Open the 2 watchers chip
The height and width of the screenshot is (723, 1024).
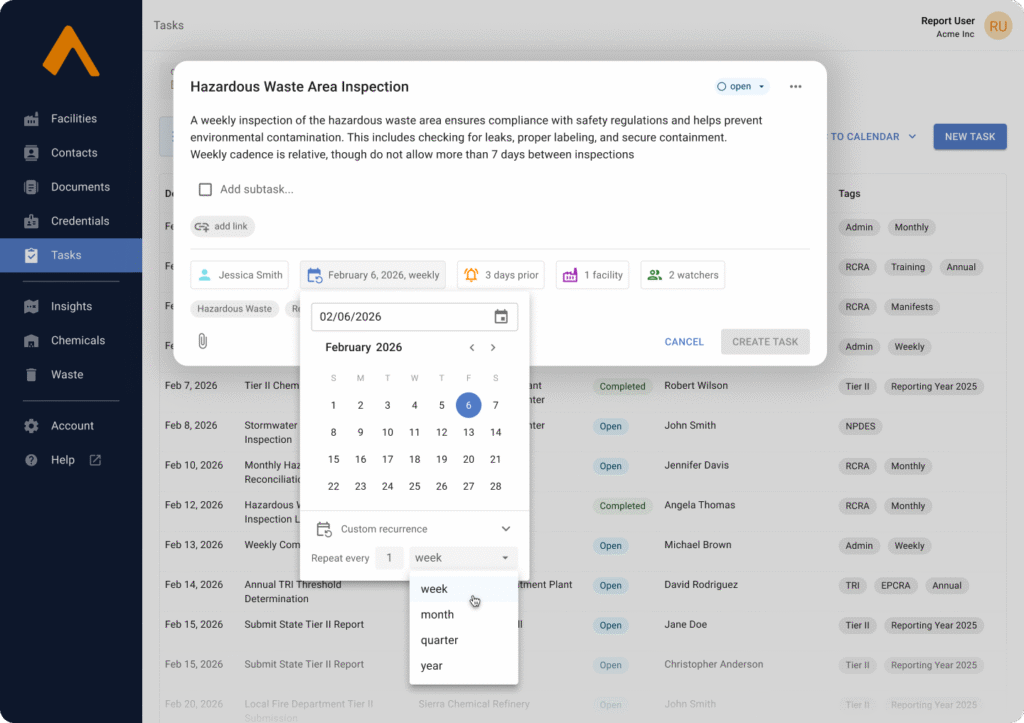pos(682,275)
